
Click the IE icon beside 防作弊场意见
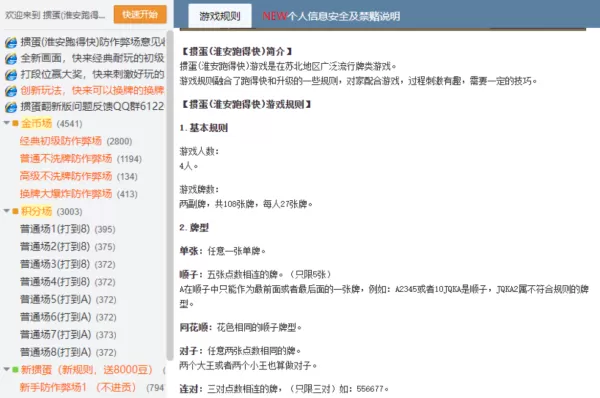pyautogui.click(x=11, y=42)
